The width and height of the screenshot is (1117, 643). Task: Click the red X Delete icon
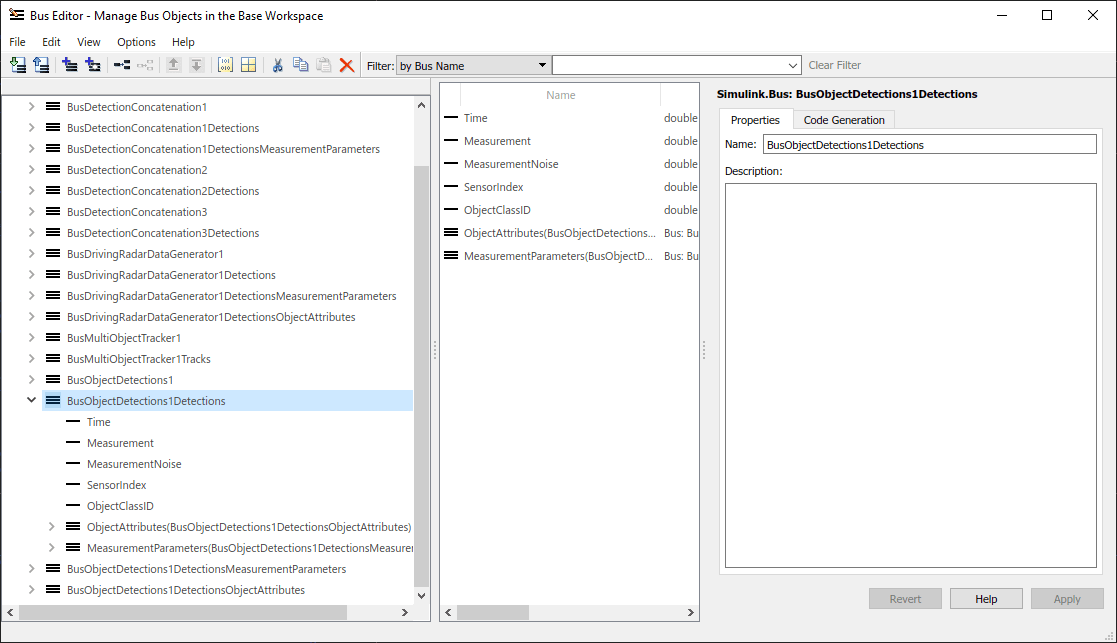[347, 66]
